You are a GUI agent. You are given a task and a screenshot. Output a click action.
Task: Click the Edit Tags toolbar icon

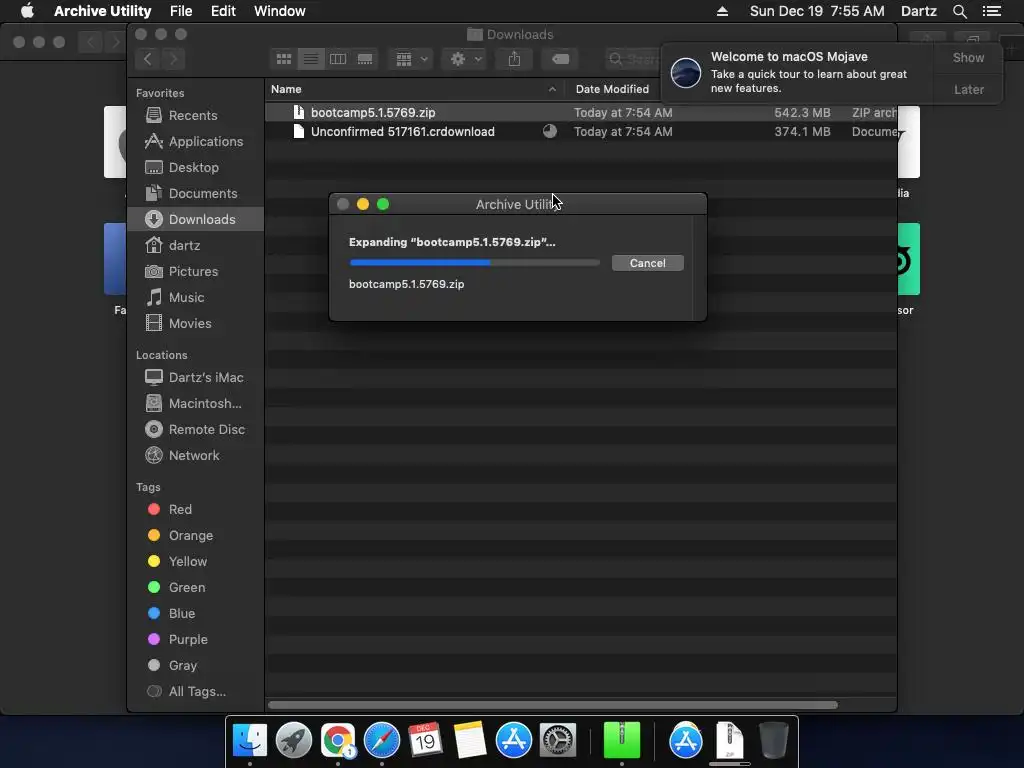pyautogui.click(x=560, y=59)
